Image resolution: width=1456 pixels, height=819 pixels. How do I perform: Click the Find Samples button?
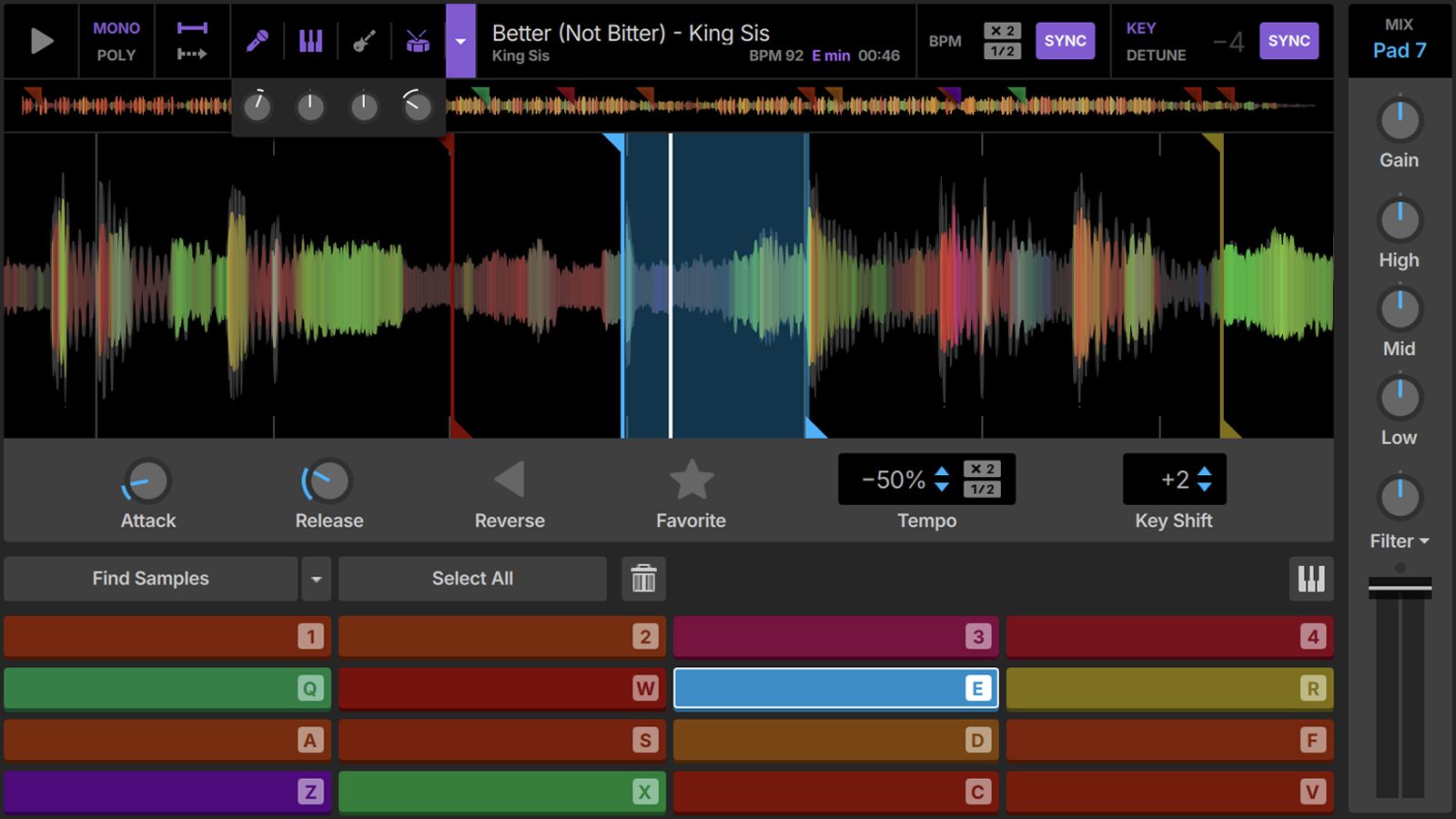tap(150, 579)
